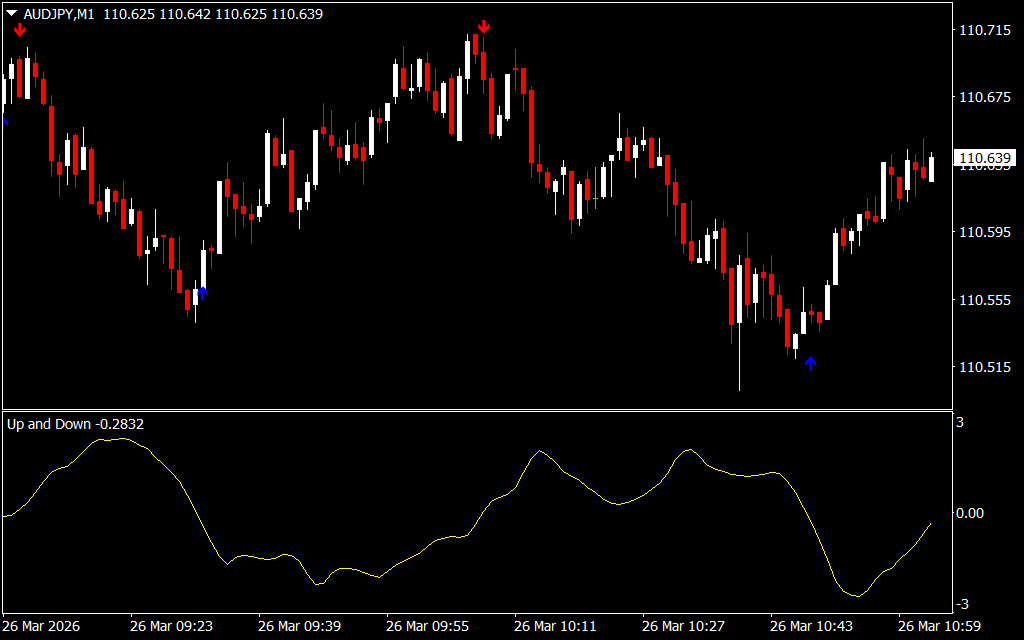Click the blue buy arrow near 10:43 low
The height and width of the screenshot is (640, 1024).
click(x=811, y=363)
